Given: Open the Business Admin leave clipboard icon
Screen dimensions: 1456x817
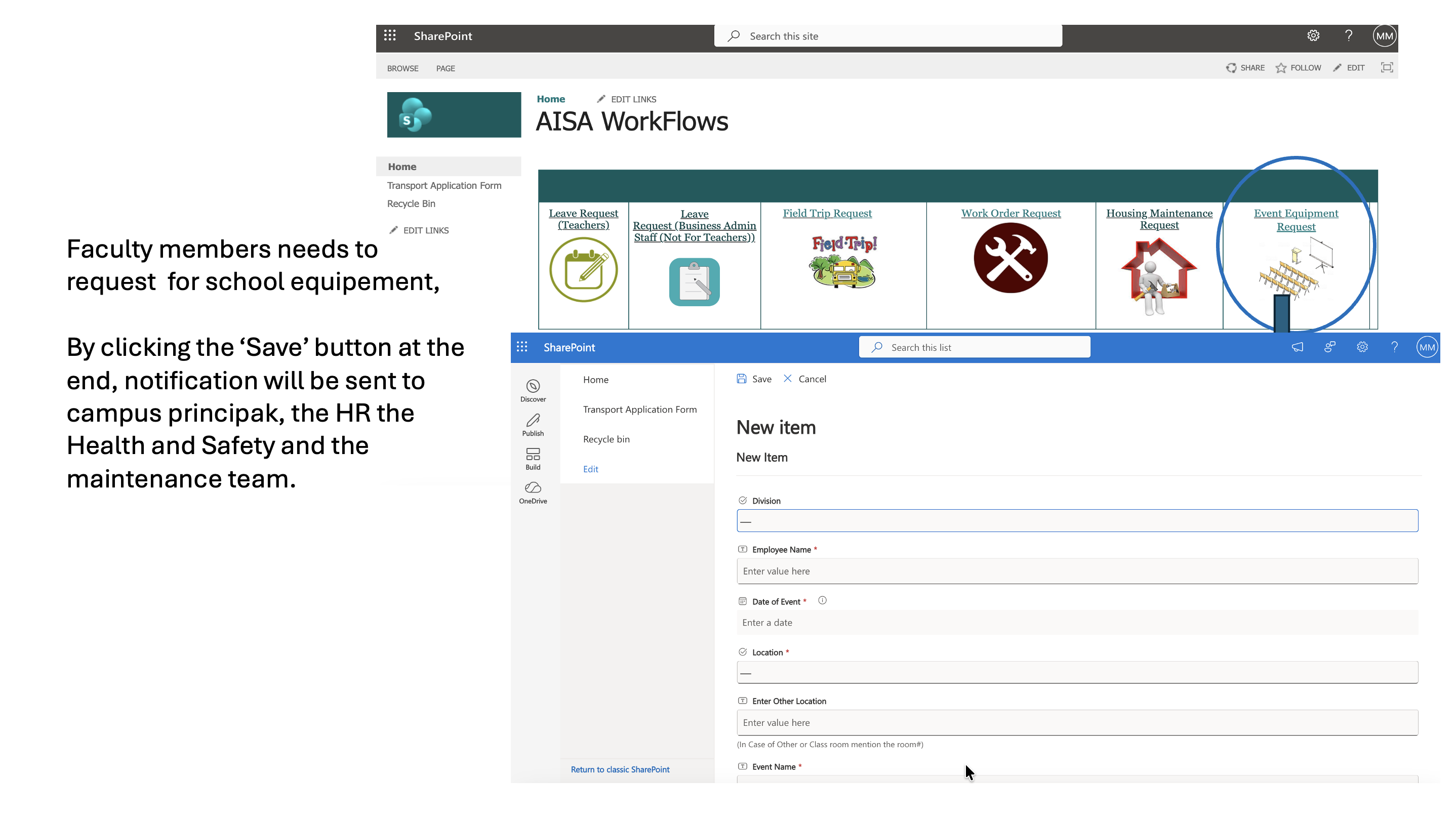Looking at the screenshot, I should [694, 282].
